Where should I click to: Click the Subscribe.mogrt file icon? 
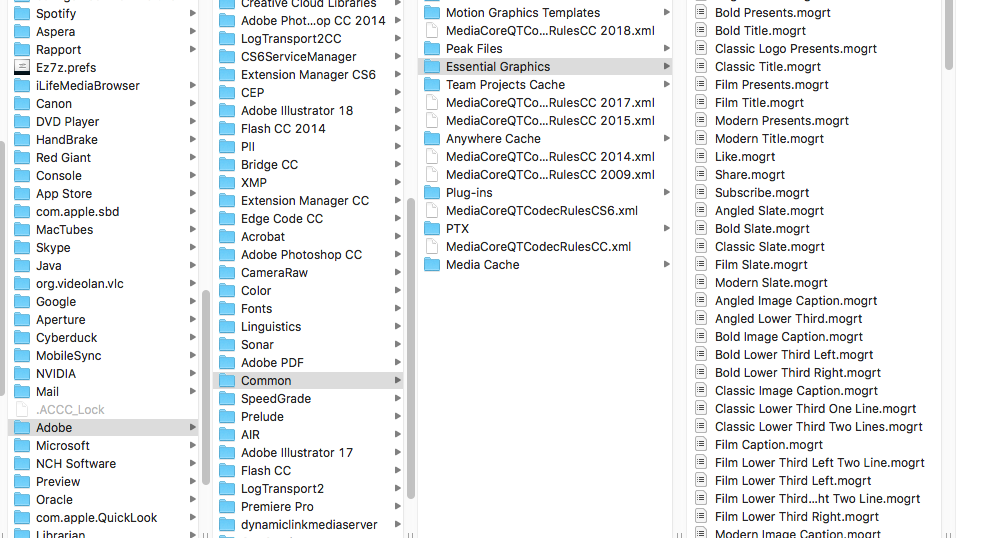pyautogui.click(x=701, y=193)
